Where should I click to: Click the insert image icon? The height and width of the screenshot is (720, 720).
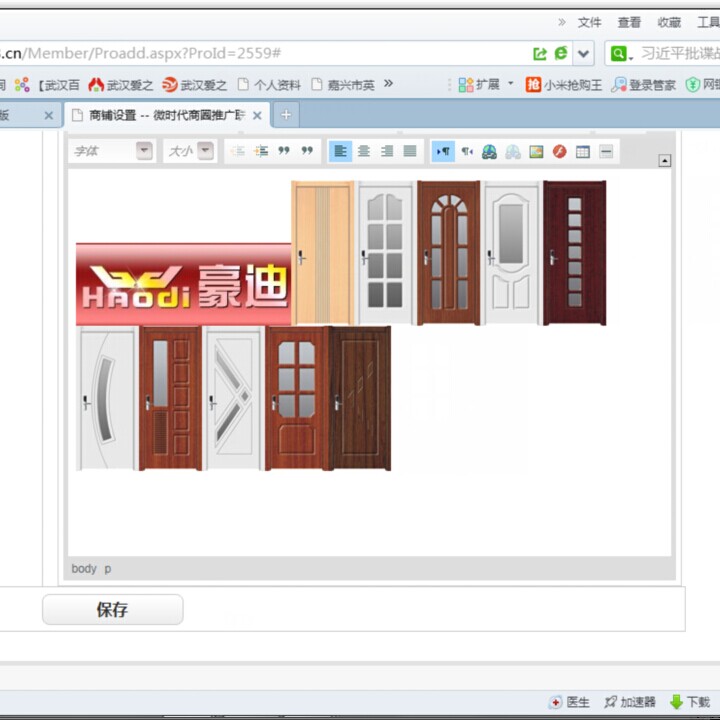click(x=536, y=152)
